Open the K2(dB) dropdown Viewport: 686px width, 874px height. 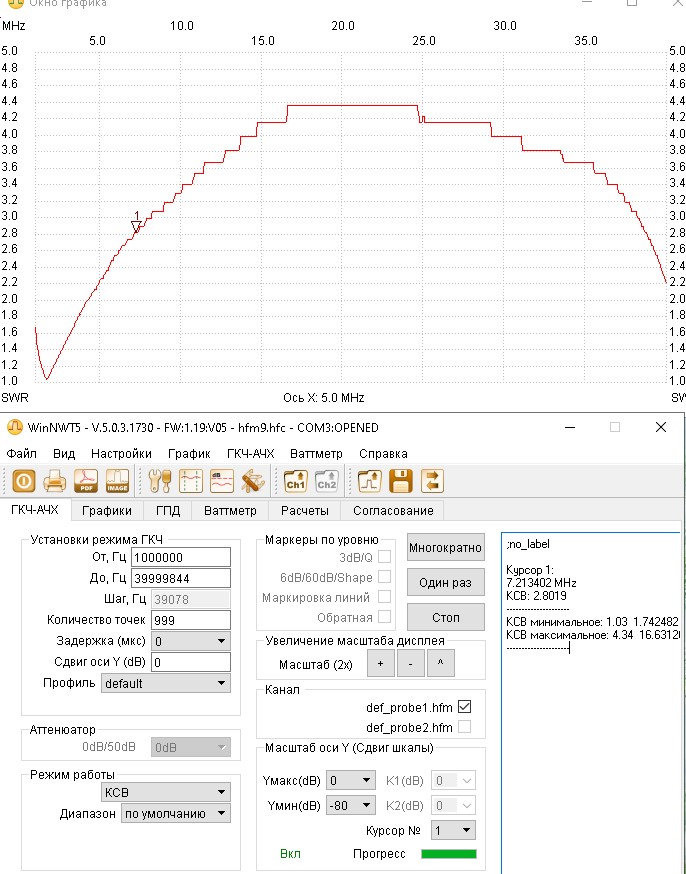(x=453, y=805)
